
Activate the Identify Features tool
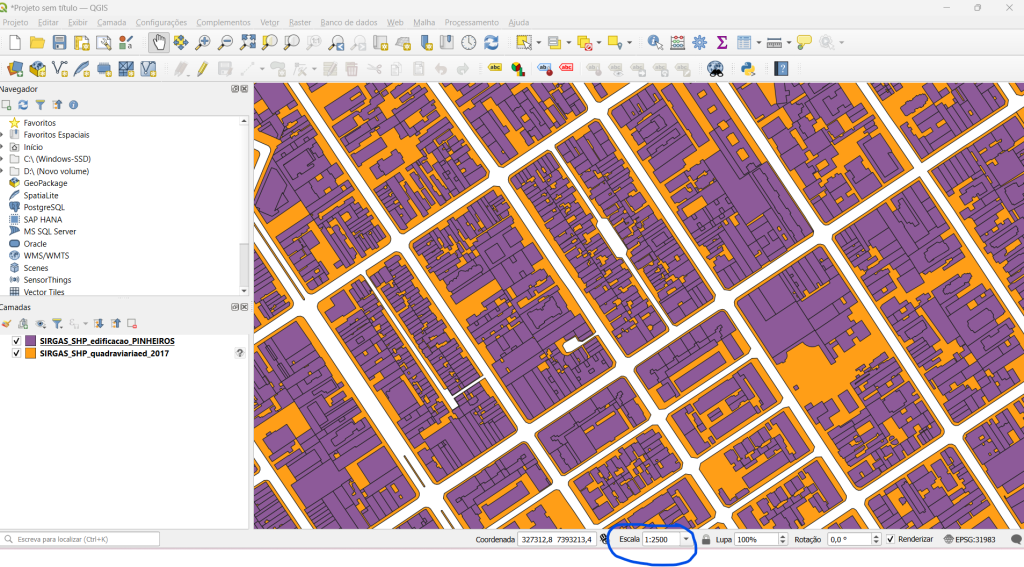tap(654, 43)
